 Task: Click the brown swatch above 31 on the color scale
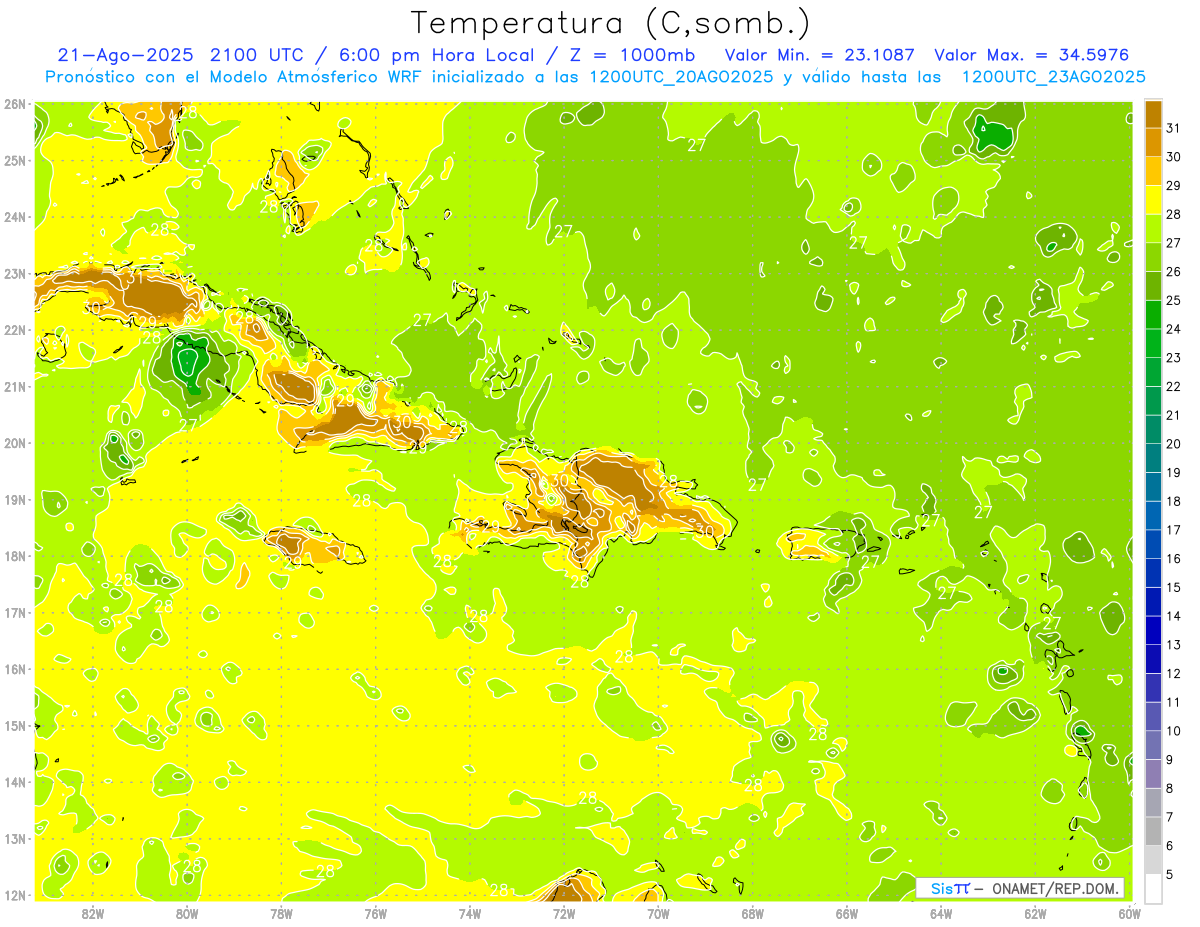(x=1154, y=114)
